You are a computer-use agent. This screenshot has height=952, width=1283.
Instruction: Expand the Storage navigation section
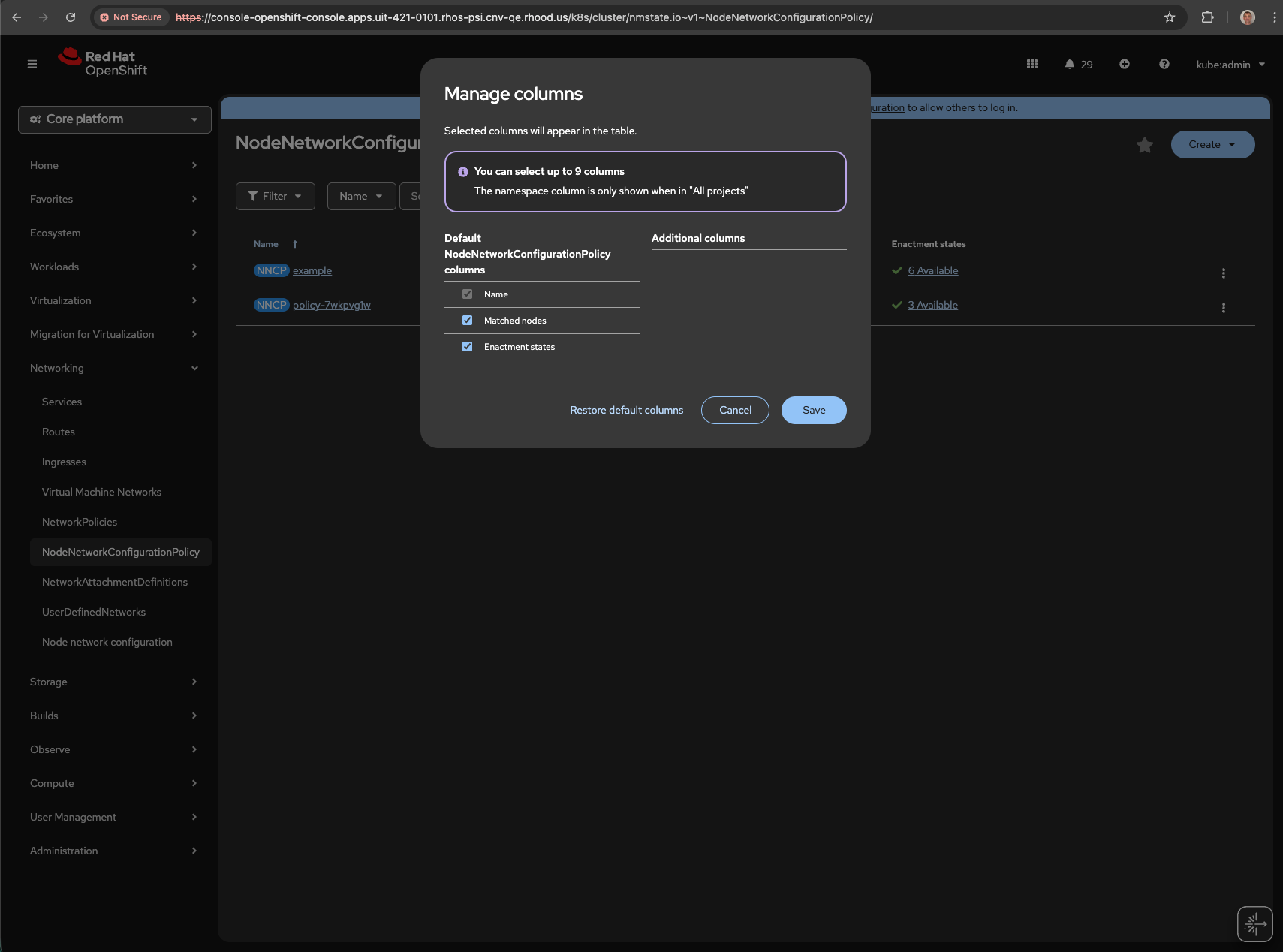coord(113,682)
